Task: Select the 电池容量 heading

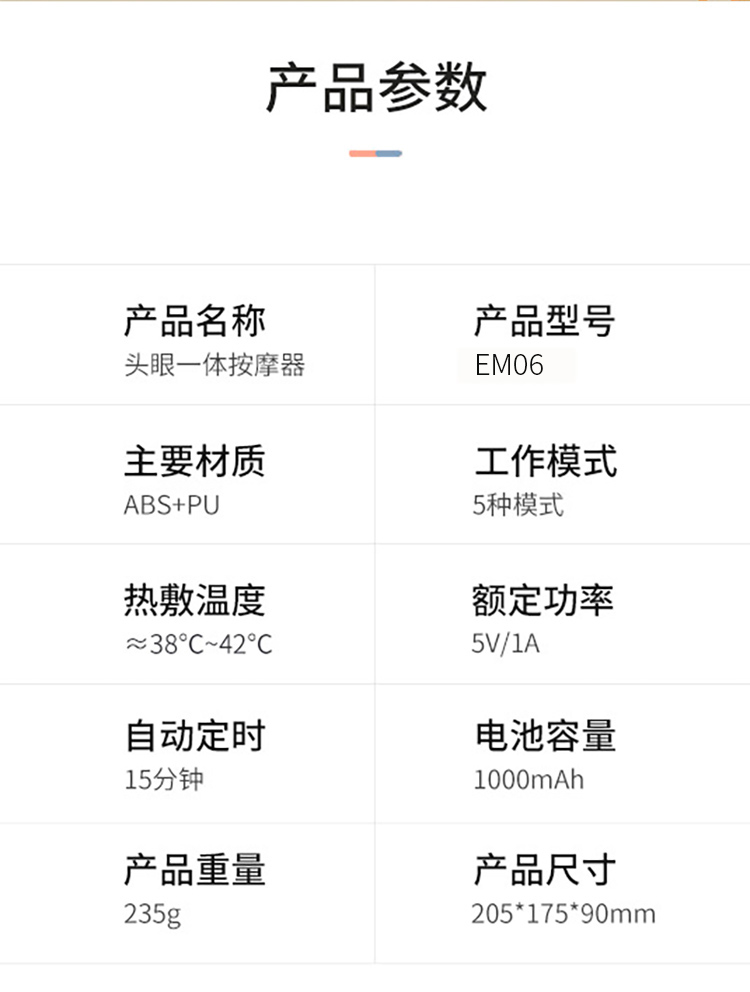Action: click(546, 736)
